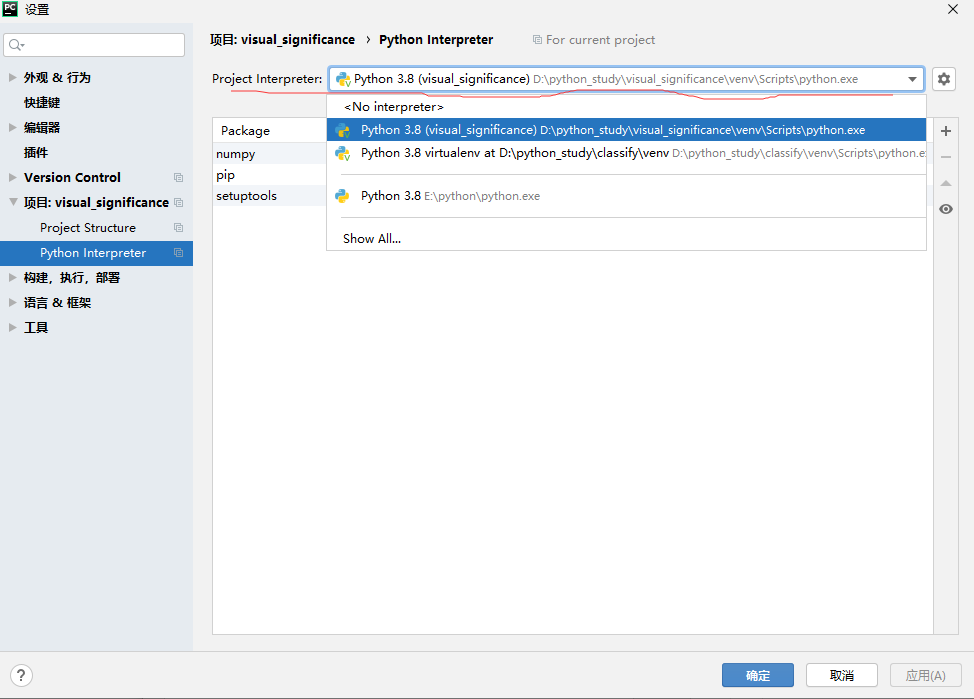Expand the 编辑器 section
Image resolution: width=974 pixels, height=699 pixels.
click(x=12, y=127)
